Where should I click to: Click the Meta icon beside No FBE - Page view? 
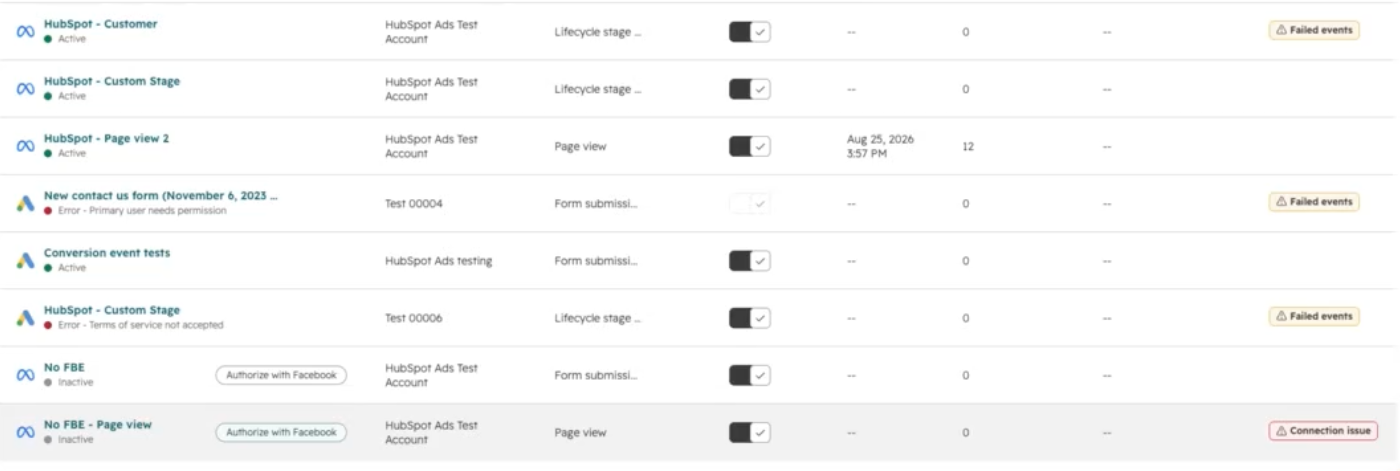(26, 432)
